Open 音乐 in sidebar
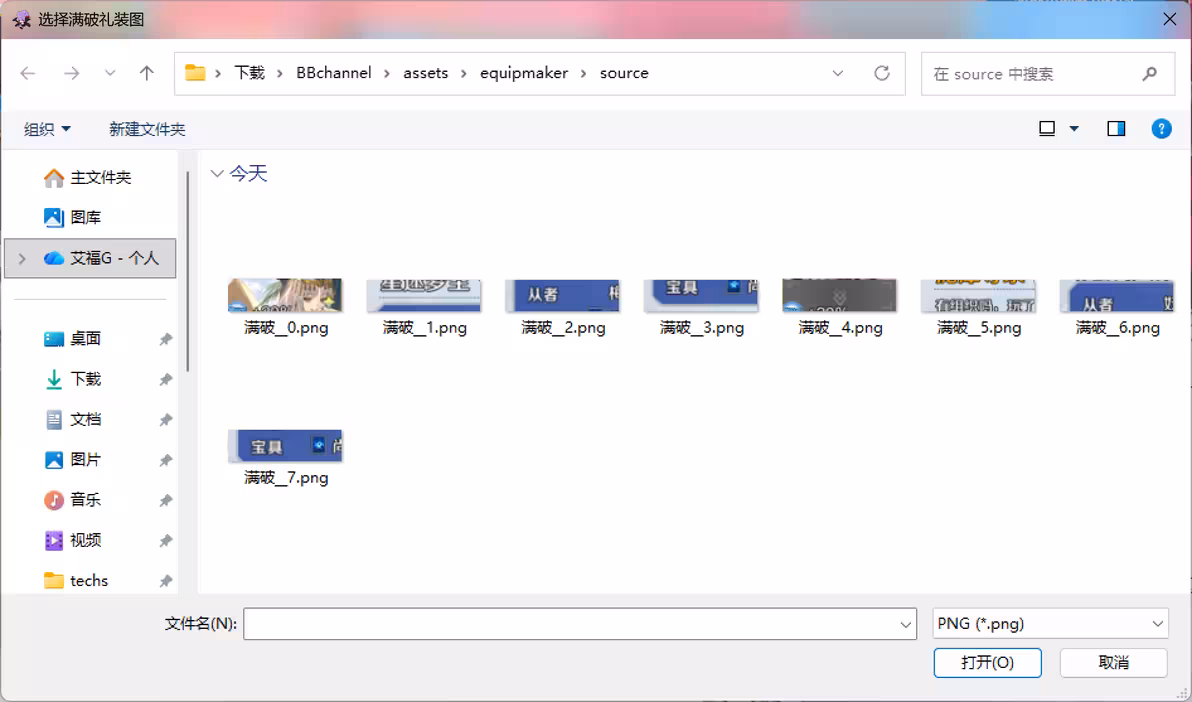Viewport: 1192px width, 702px height. [x=73, y=500]
